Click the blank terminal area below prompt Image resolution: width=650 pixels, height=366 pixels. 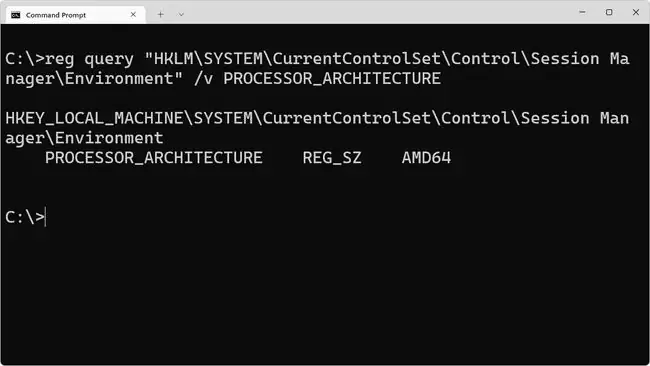click(325, 294)
